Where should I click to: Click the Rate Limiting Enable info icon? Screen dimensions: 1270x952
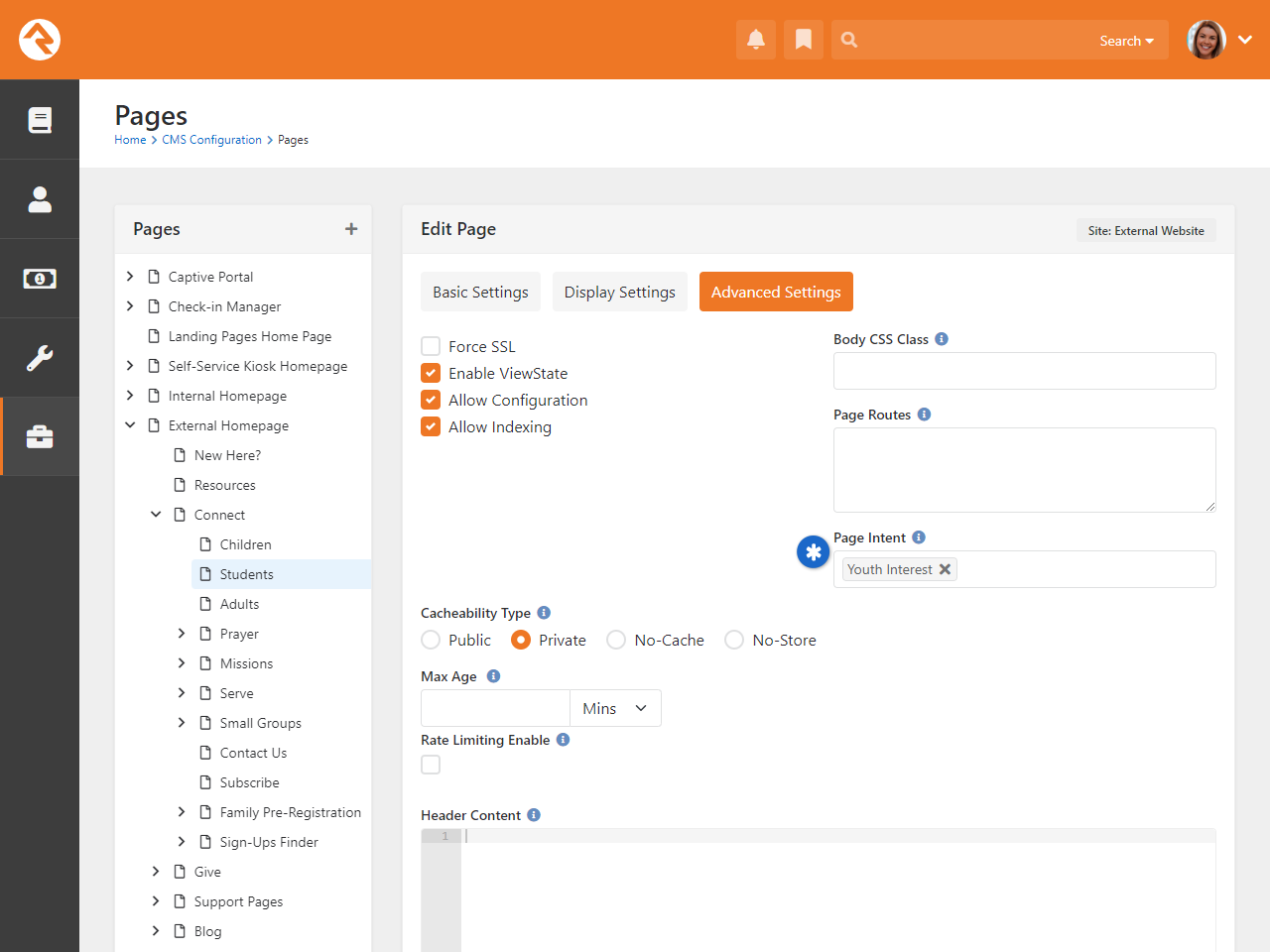(563, 740)
